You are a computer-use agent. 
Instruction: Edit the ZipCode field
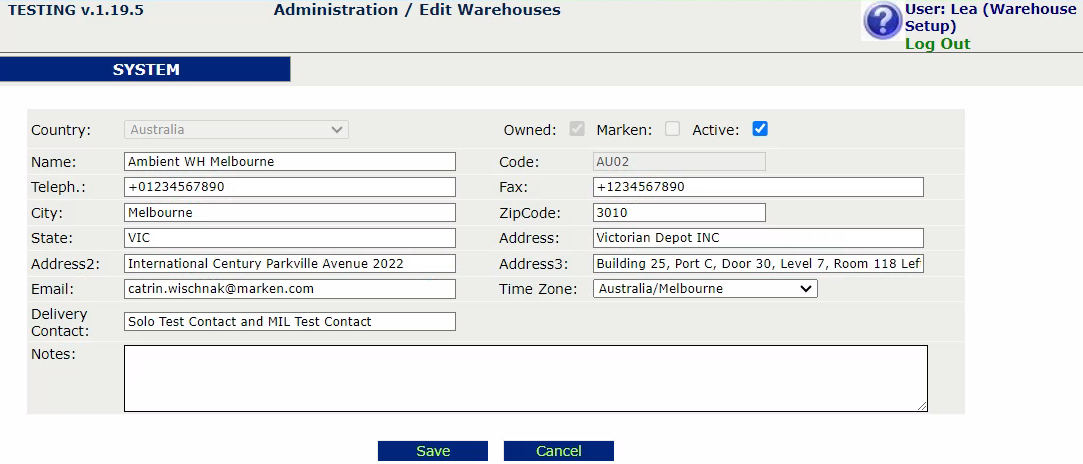tap(680, 213)
